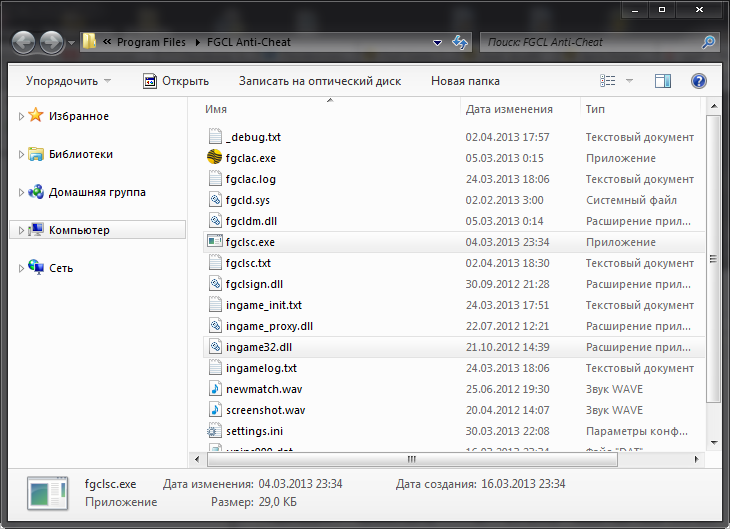Click the magnifier search icon

pos(708,42)
